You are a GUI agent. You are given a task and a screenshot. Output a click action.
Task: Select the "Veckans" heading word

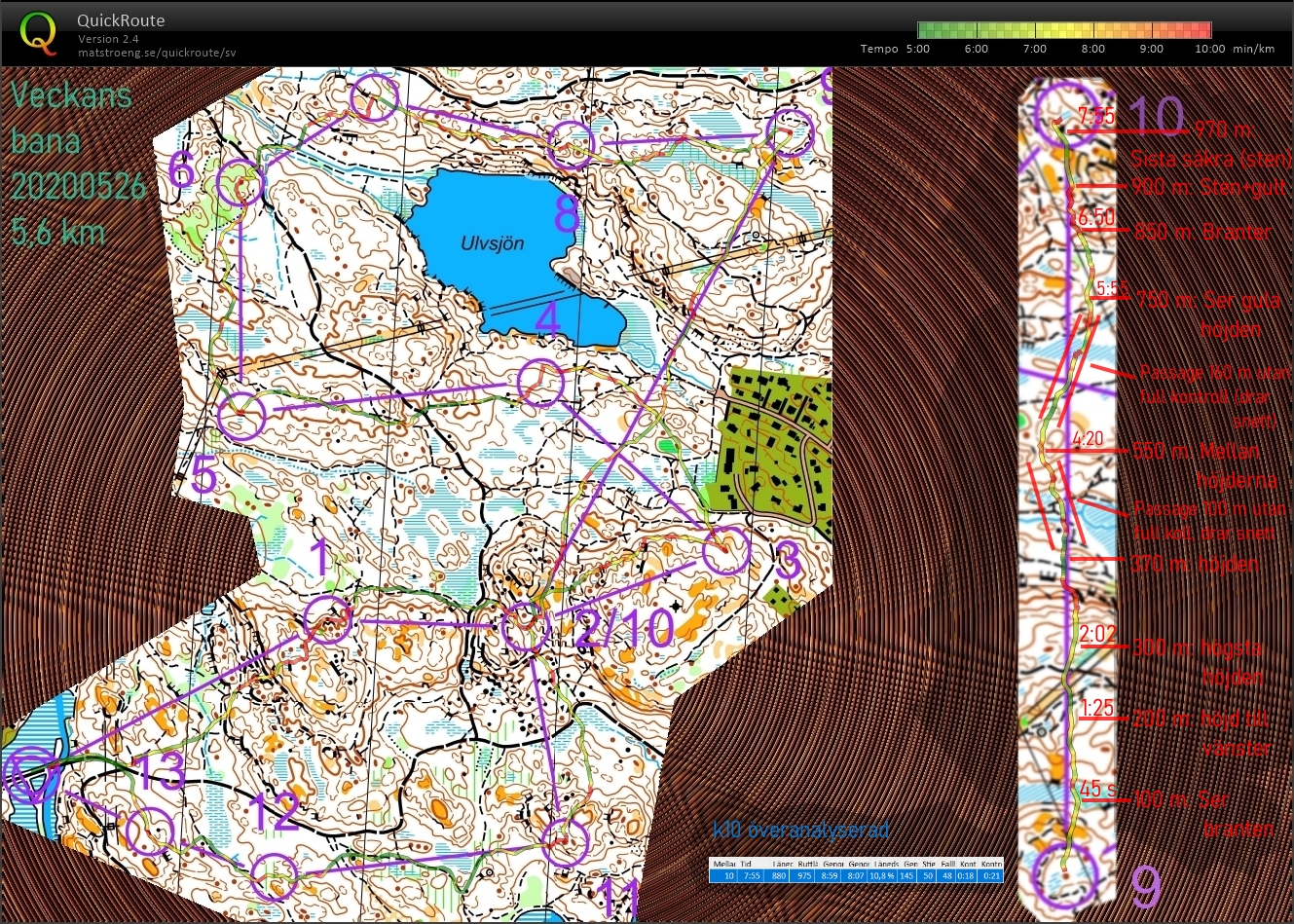pos(70,95)
